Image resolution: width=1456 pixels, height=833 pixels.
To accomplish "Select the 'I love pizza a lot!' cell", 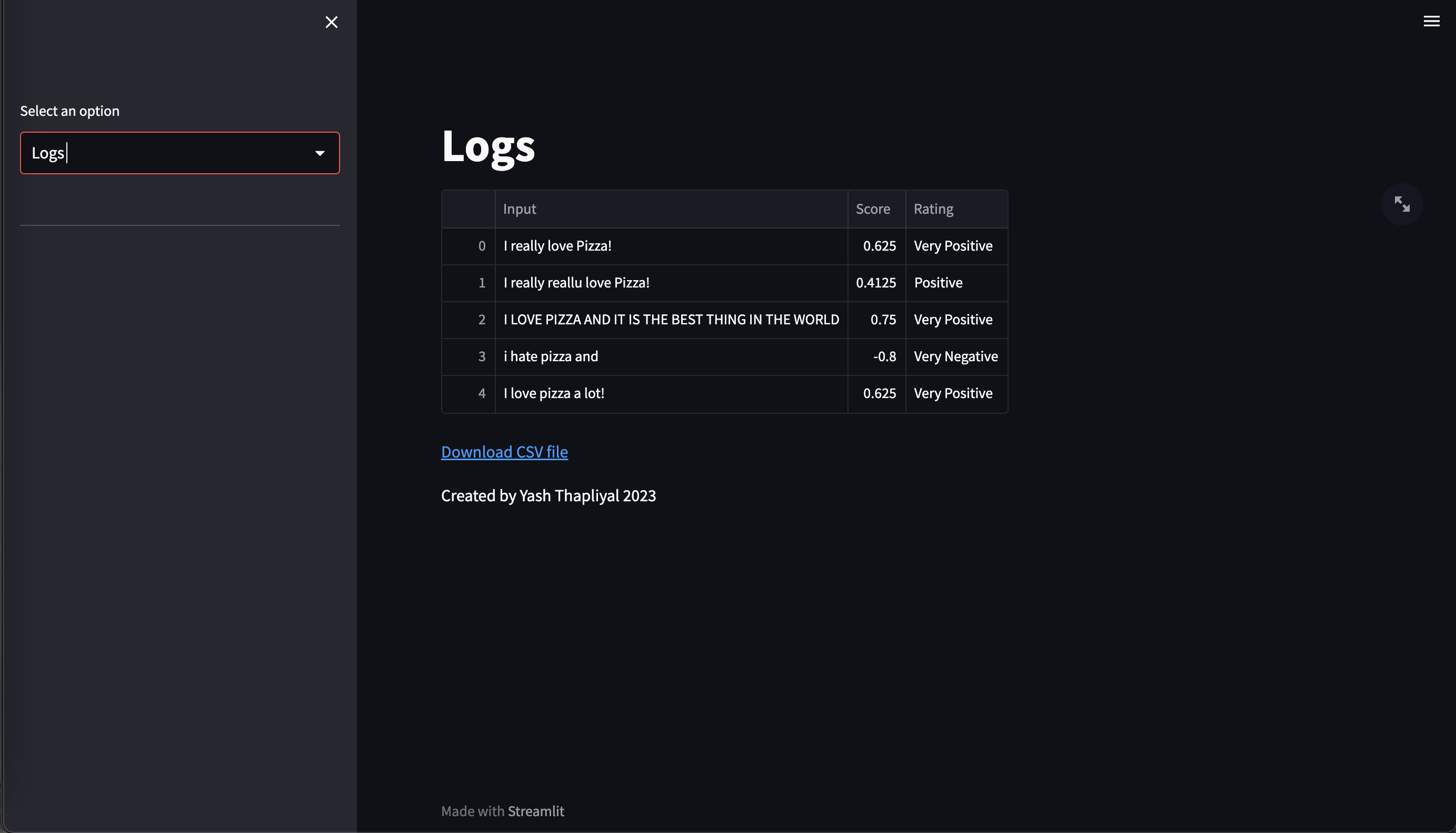I will (x=553, y=394).
